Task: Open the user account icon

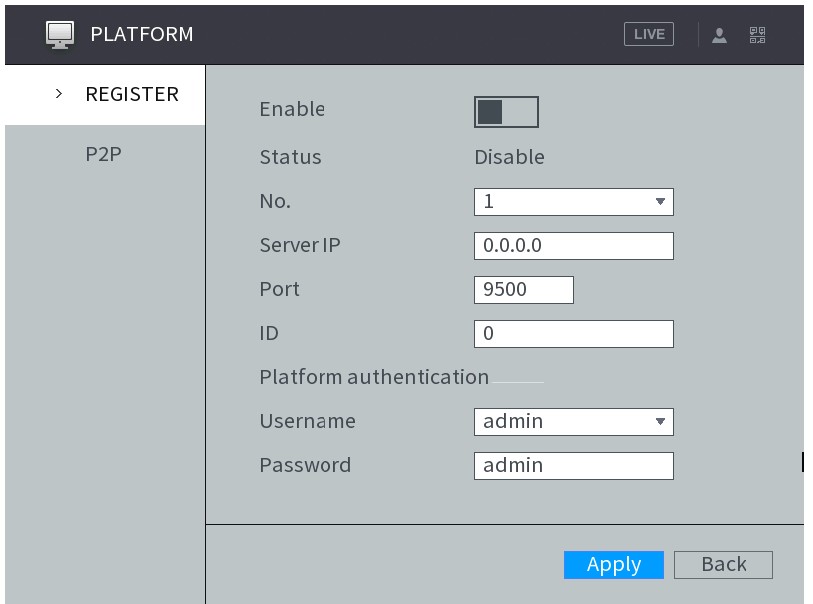Action: [x=719, y=34]
